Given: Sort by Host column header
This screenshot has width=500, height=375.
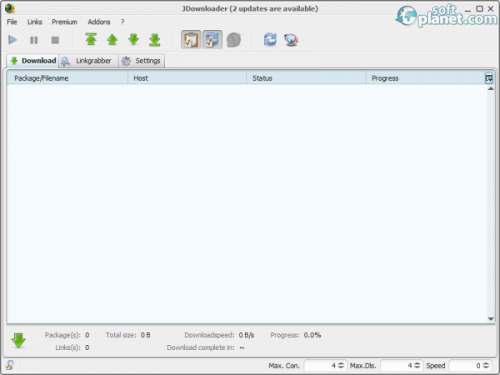Looking at the screenshot, I should [x=187, y=78].
